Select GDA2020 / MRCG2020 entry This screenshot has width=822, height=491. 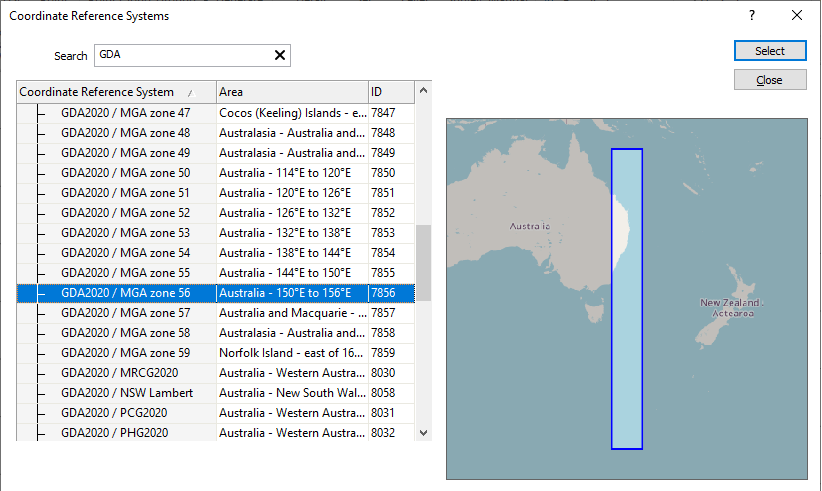coord(119,373)
